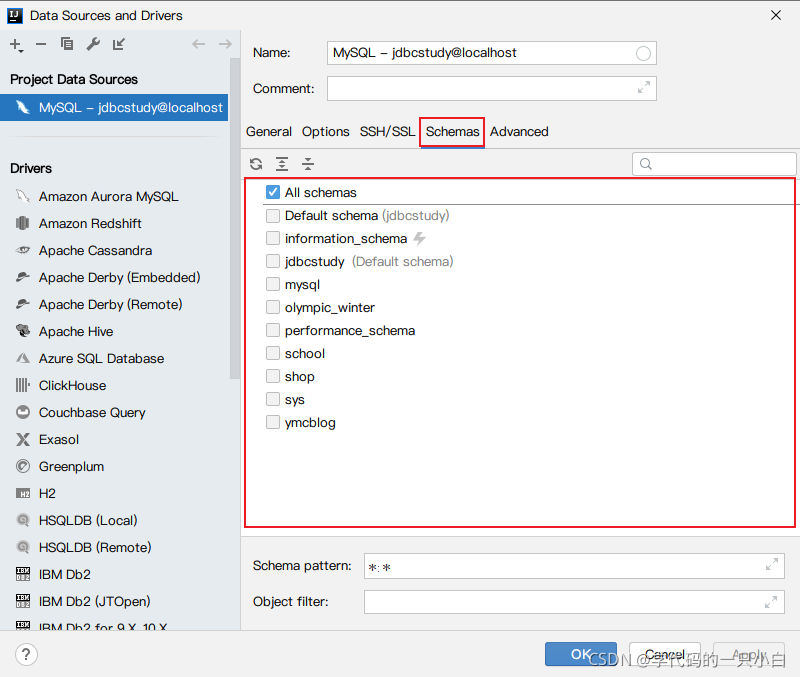The height and width of the screenshot is (677, 800).
Task: Click the schema search field
Action: [714, 163]
